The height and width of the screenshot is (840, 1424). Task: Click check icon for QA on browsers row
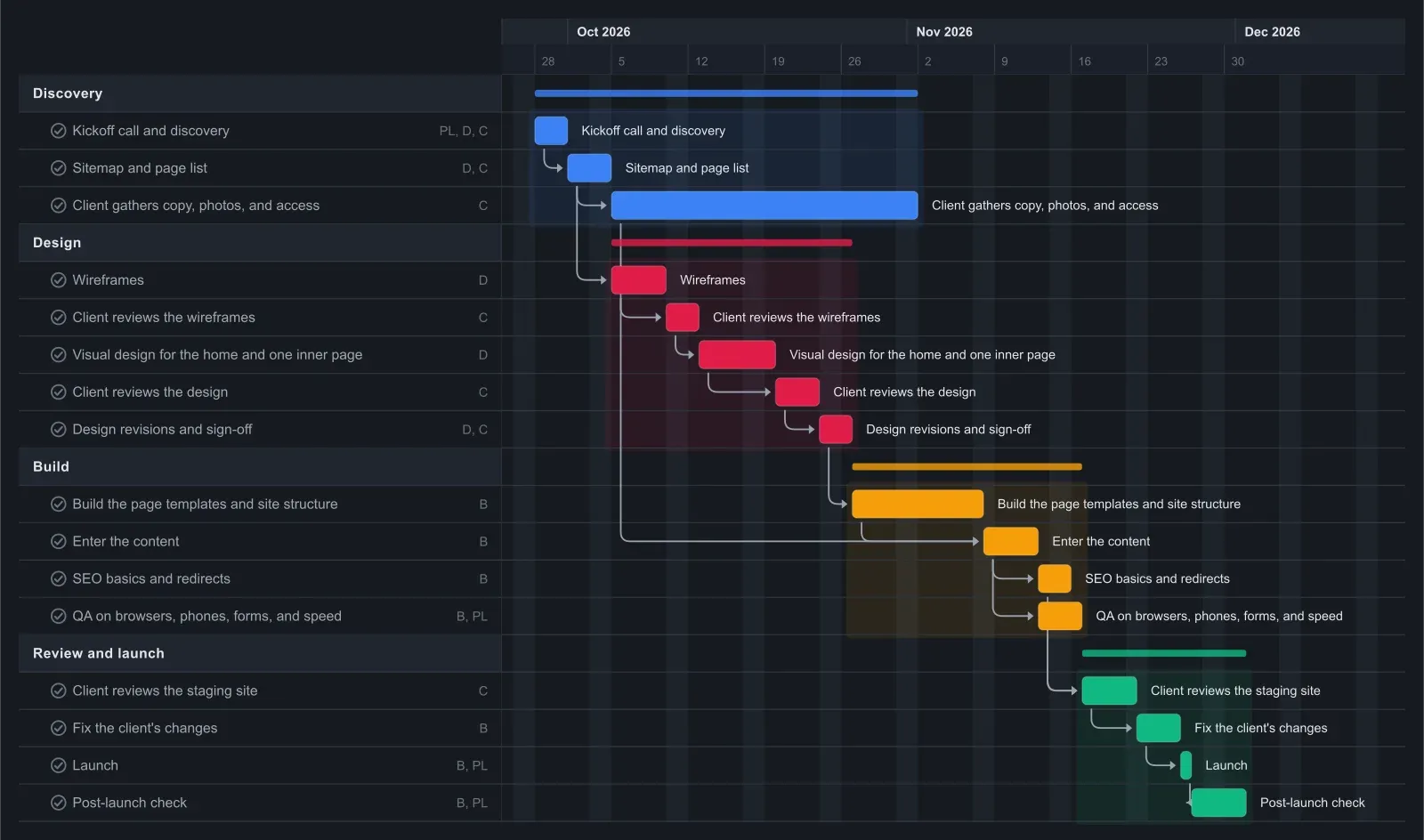[59, 616]
